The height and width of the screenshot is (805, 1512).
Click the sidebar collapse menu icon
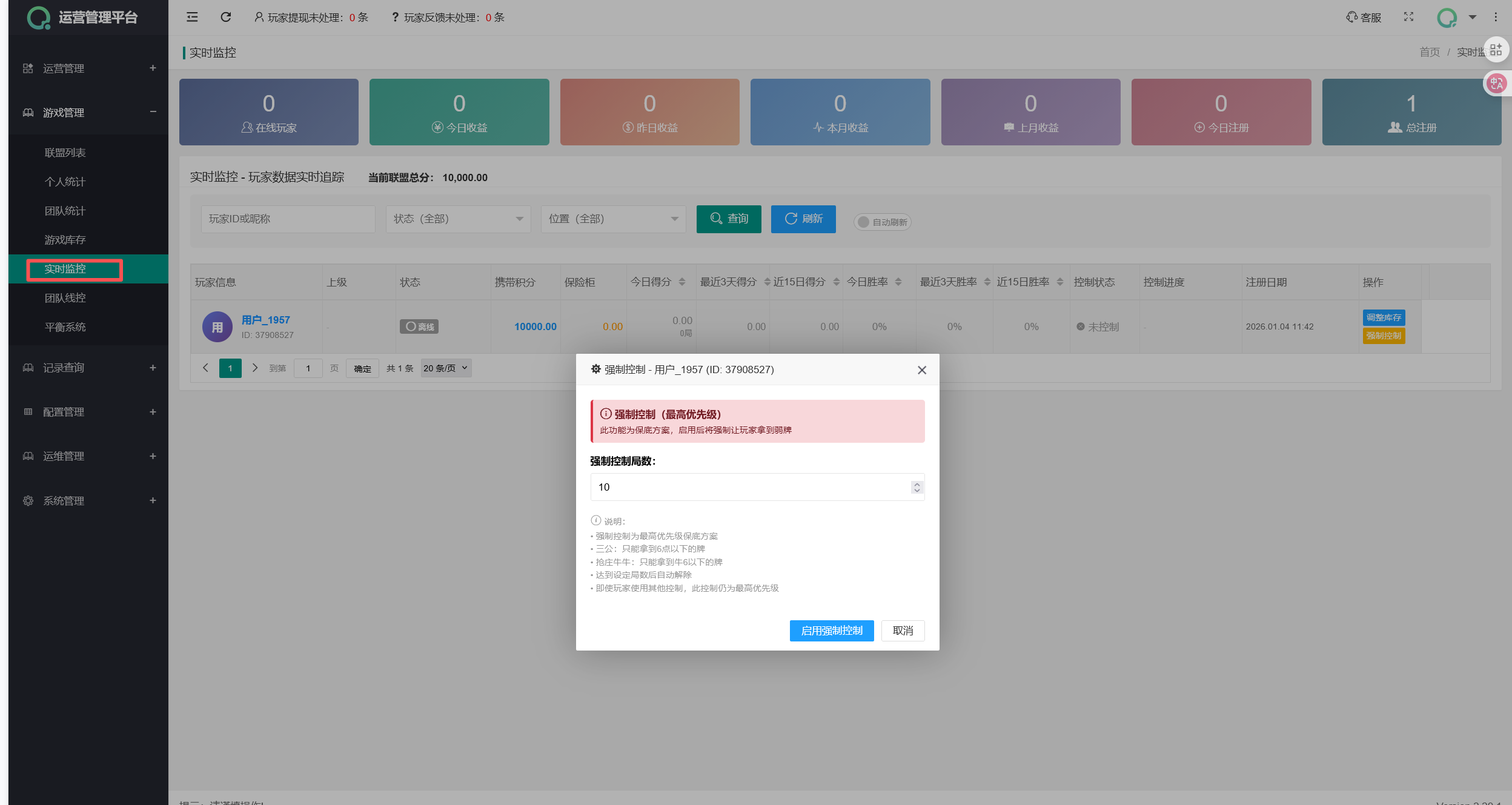[192, 17]
